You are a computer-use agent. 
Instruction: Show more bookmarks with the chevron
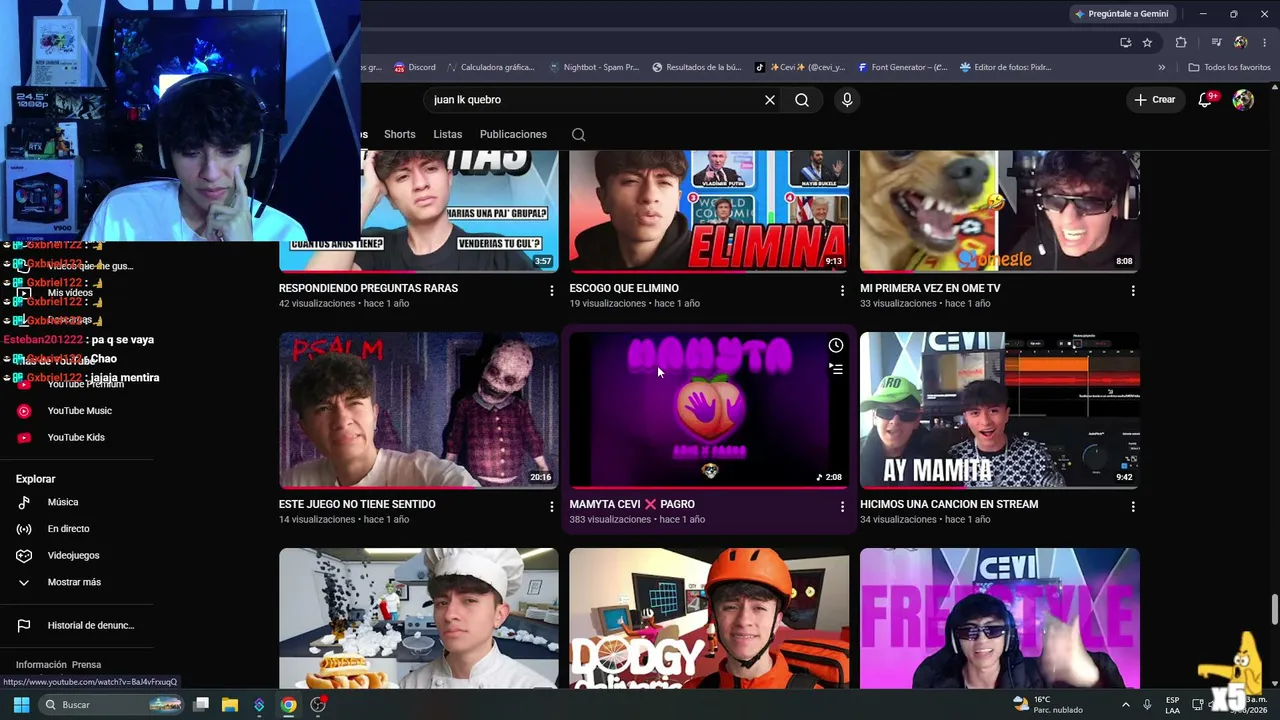click(x=1162, y=67)
